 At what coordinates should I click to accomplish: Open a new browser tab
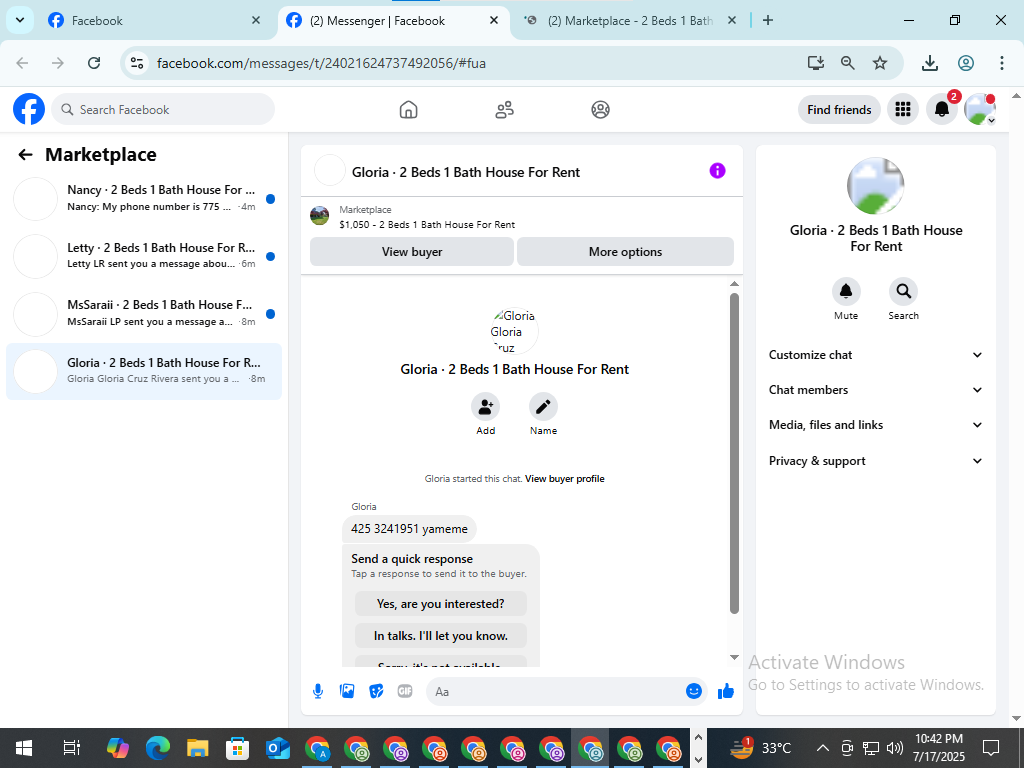pos(768,20)
